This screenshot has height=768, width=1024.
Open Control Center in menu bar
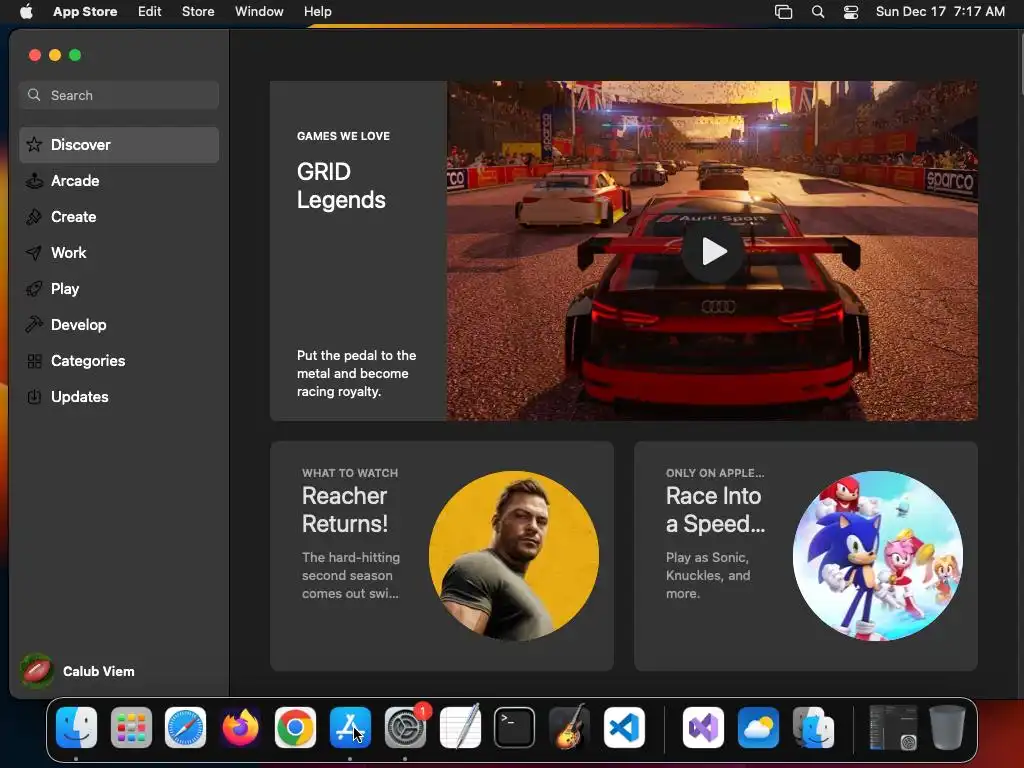click(x=851, y=12)
